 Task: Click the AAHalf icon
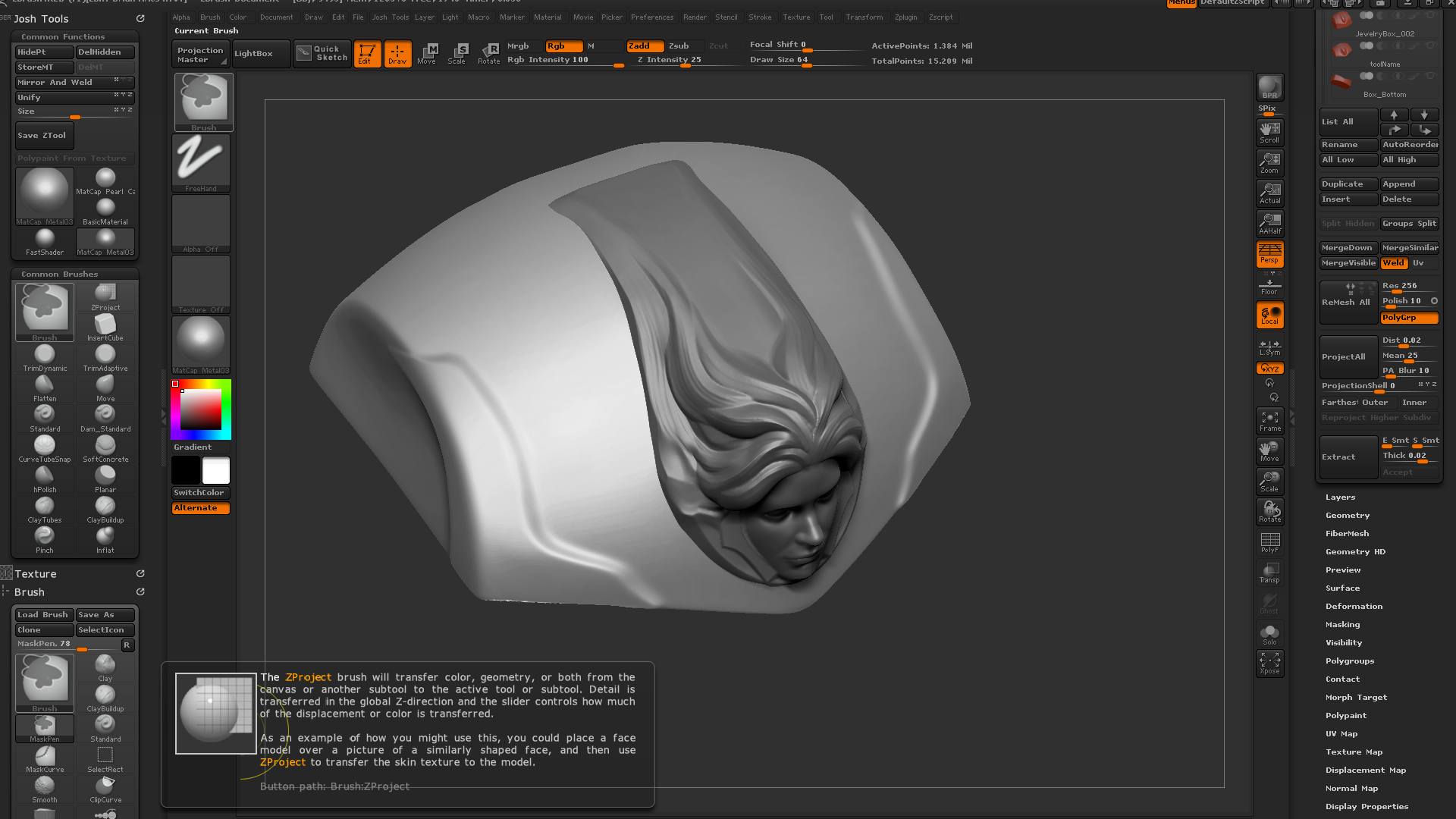click(1269, 223)
